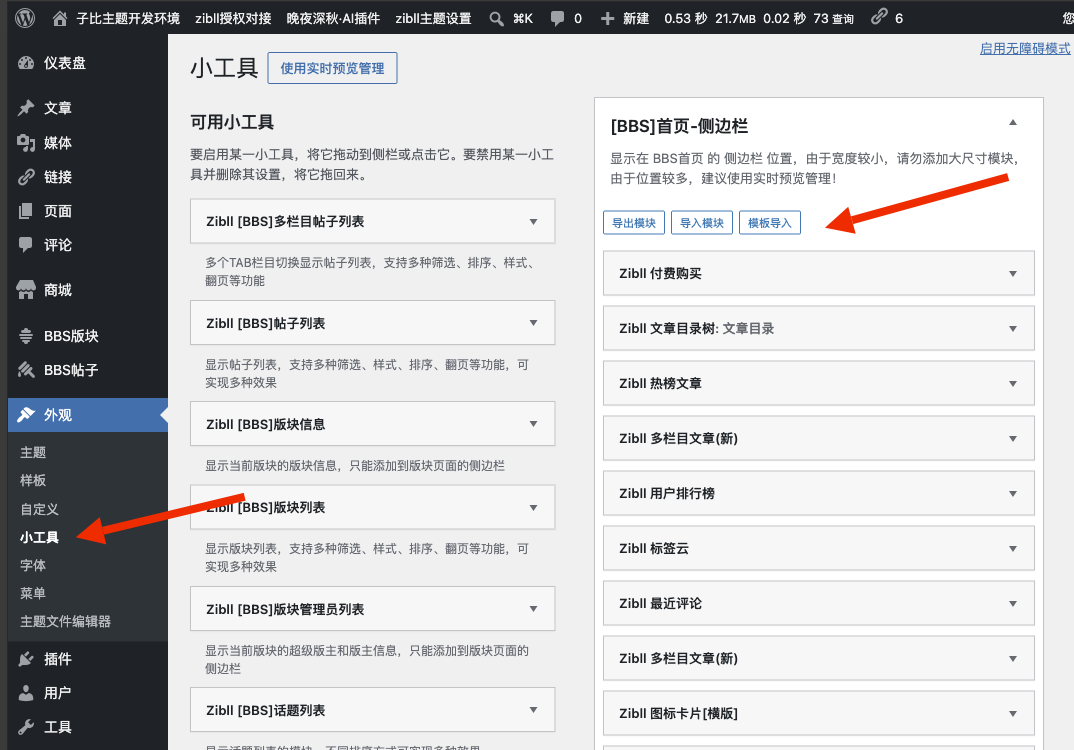Viewport: 1074px width, 750px height.
Task: Click 21.7MB memory entry in admin bar
Action: pos(736,18)
